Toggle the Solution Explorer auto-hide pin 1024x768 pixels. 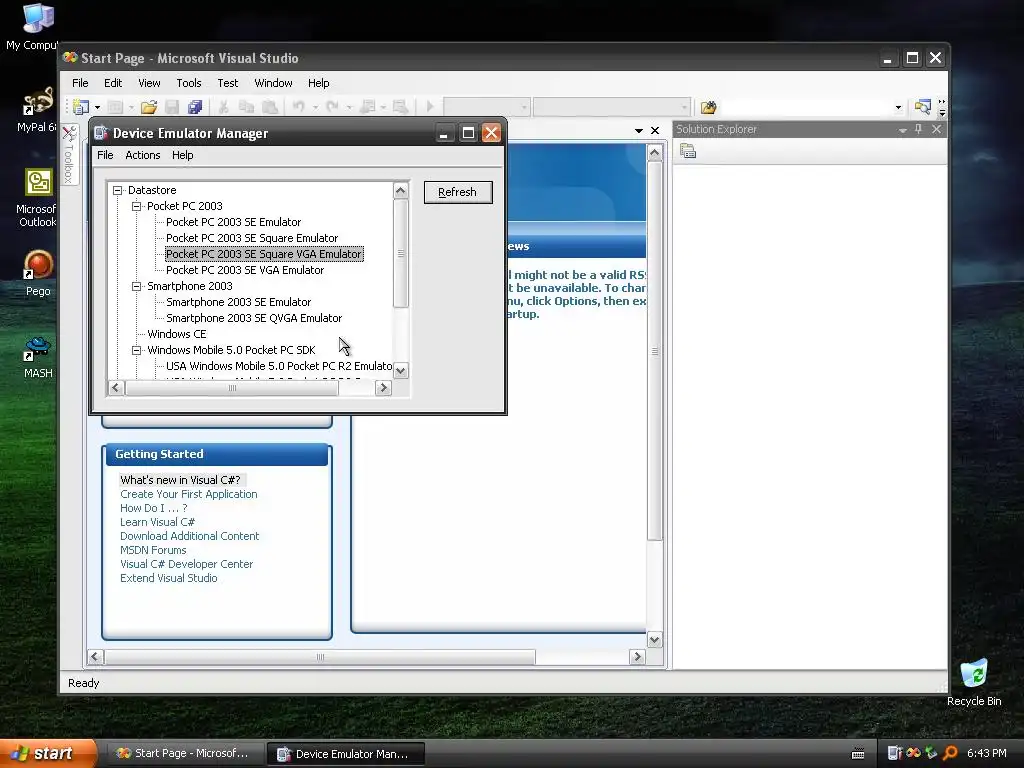919,129
